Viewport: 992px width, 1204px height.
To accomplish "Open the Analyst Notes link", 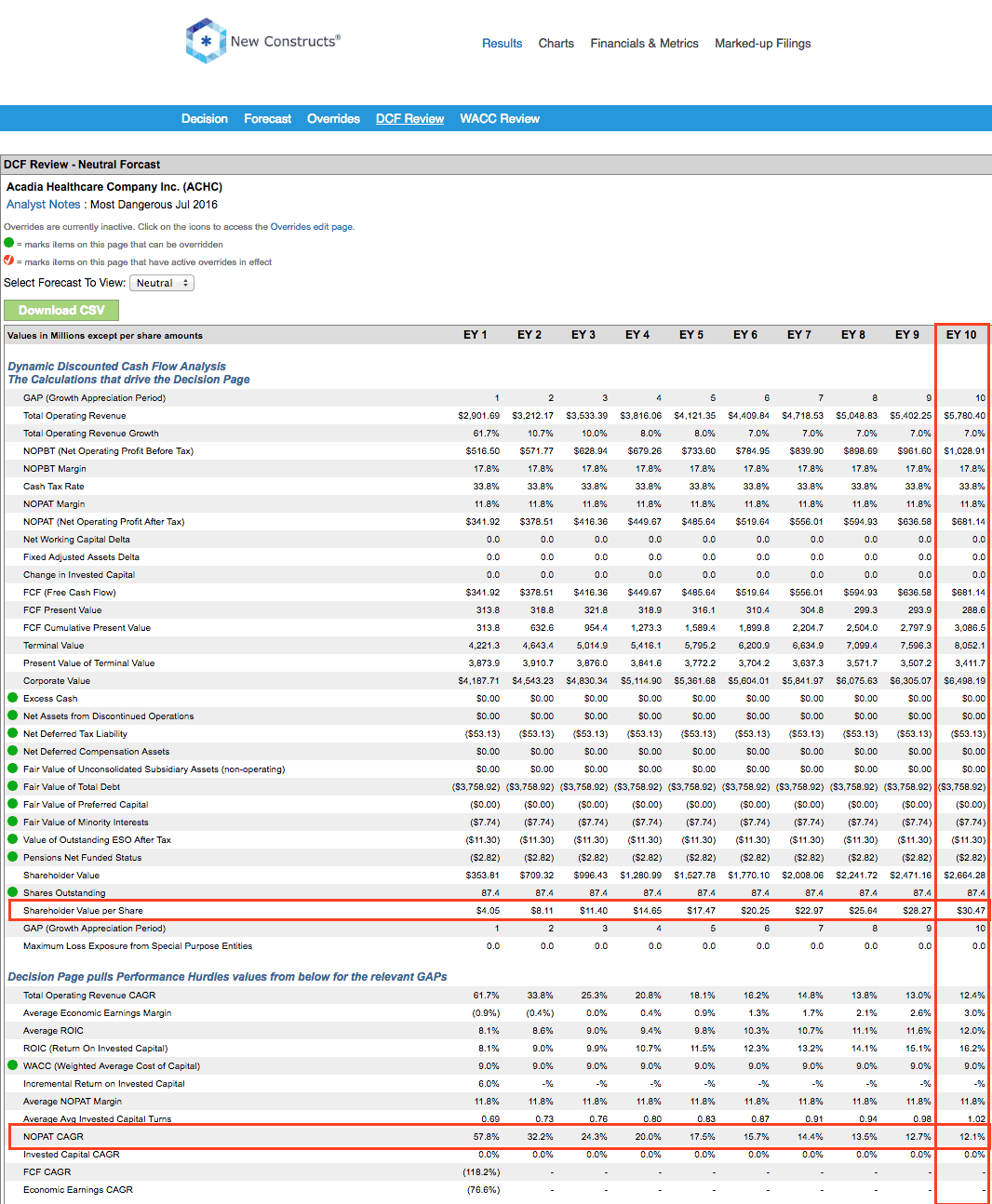I will click(44, 205).
